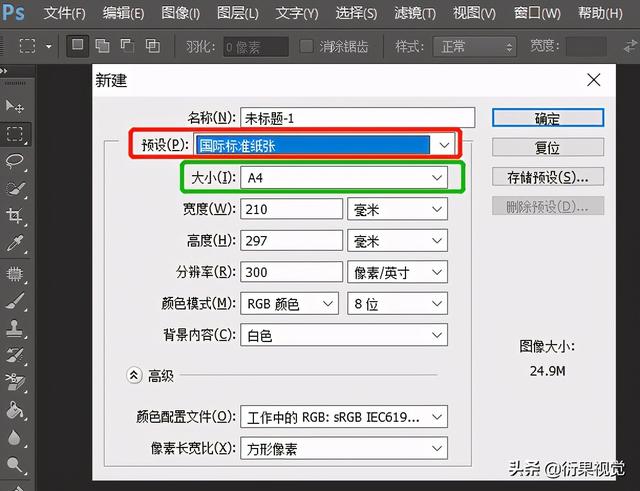Open the 视图(V) menu
The height and width of the screenshot is (491, 640).
474,13
